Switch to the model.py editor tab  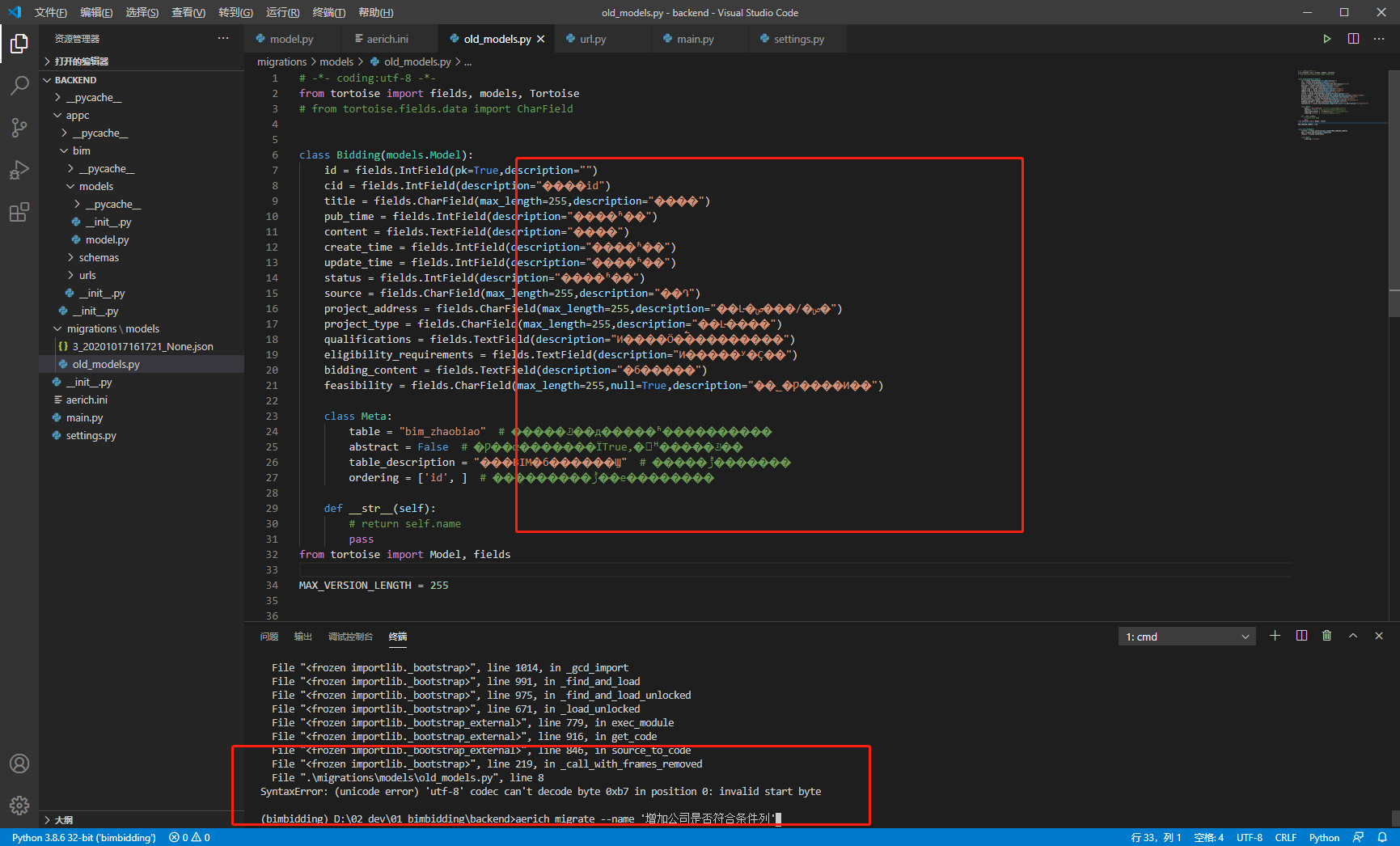tap(292, 39)
